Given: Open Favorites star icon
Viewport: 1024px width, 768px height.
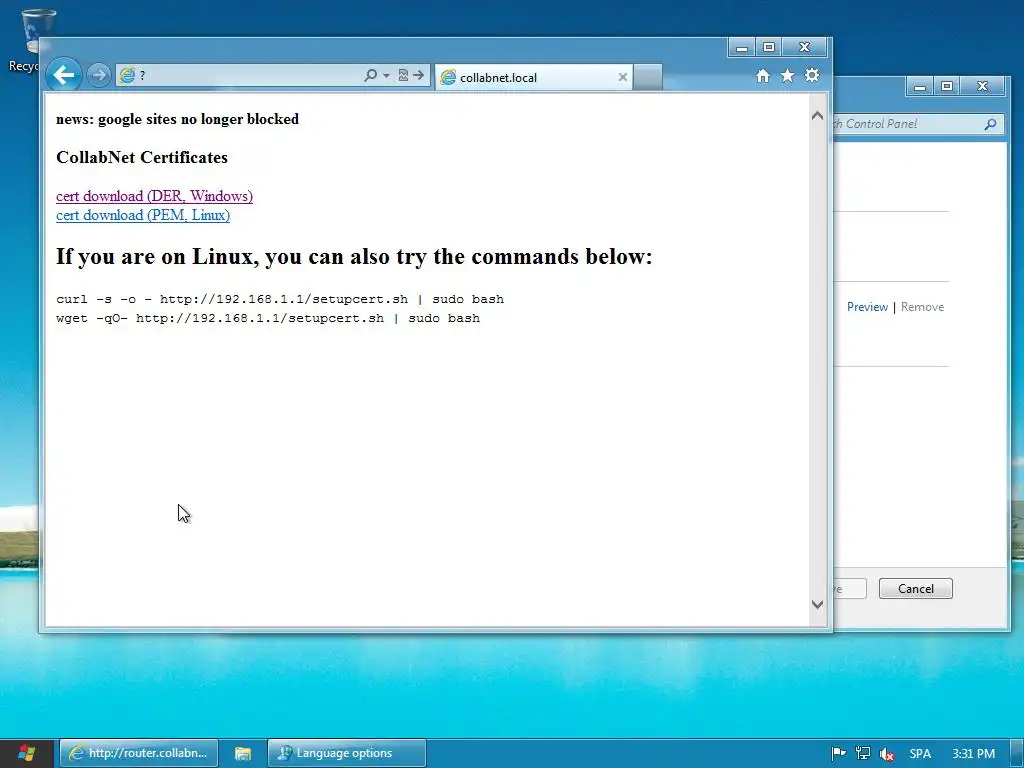Looking at the screenshot, I should (788, 76).
